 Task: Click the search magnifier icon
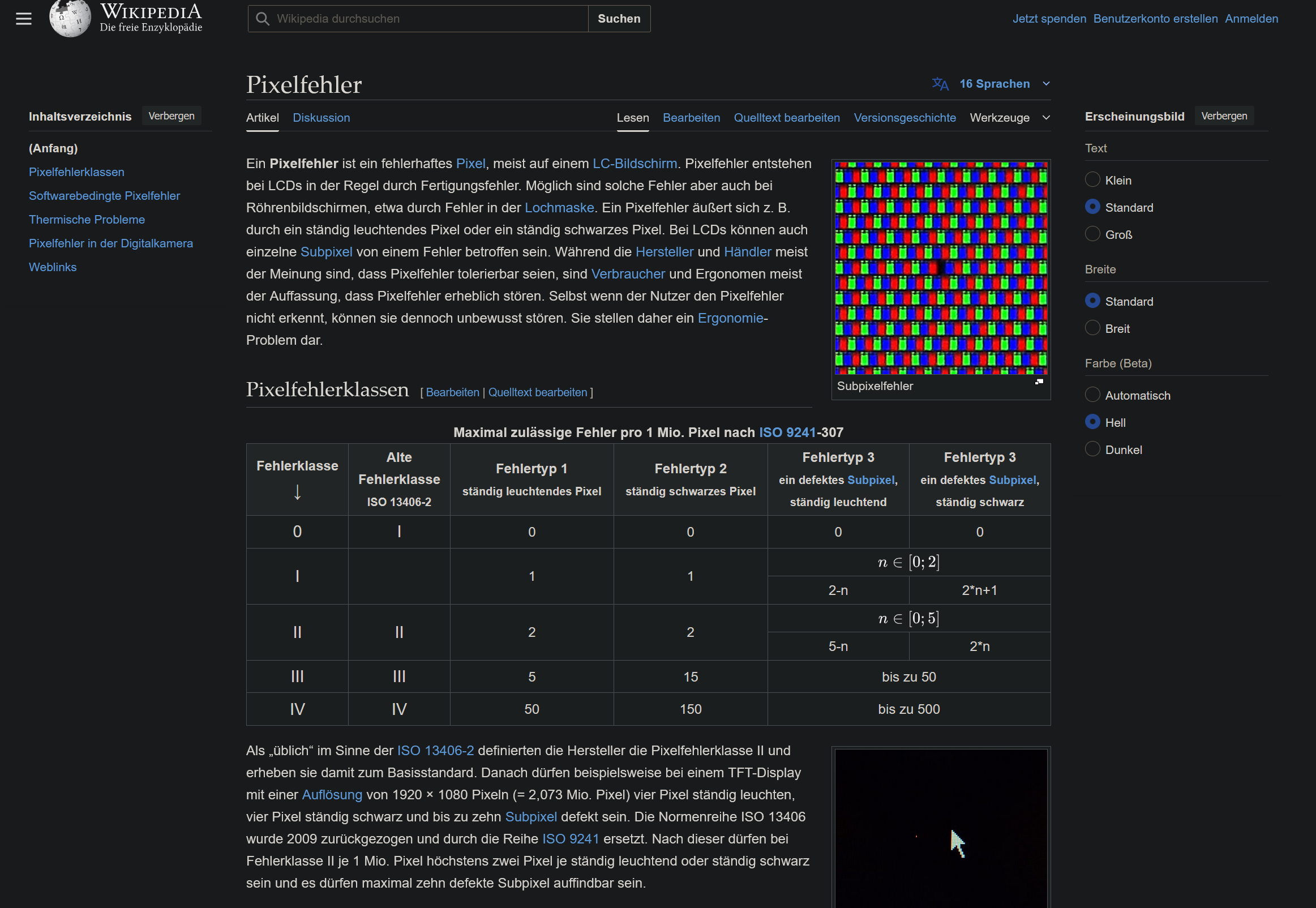pyautogui.click(x=262, y=18)
